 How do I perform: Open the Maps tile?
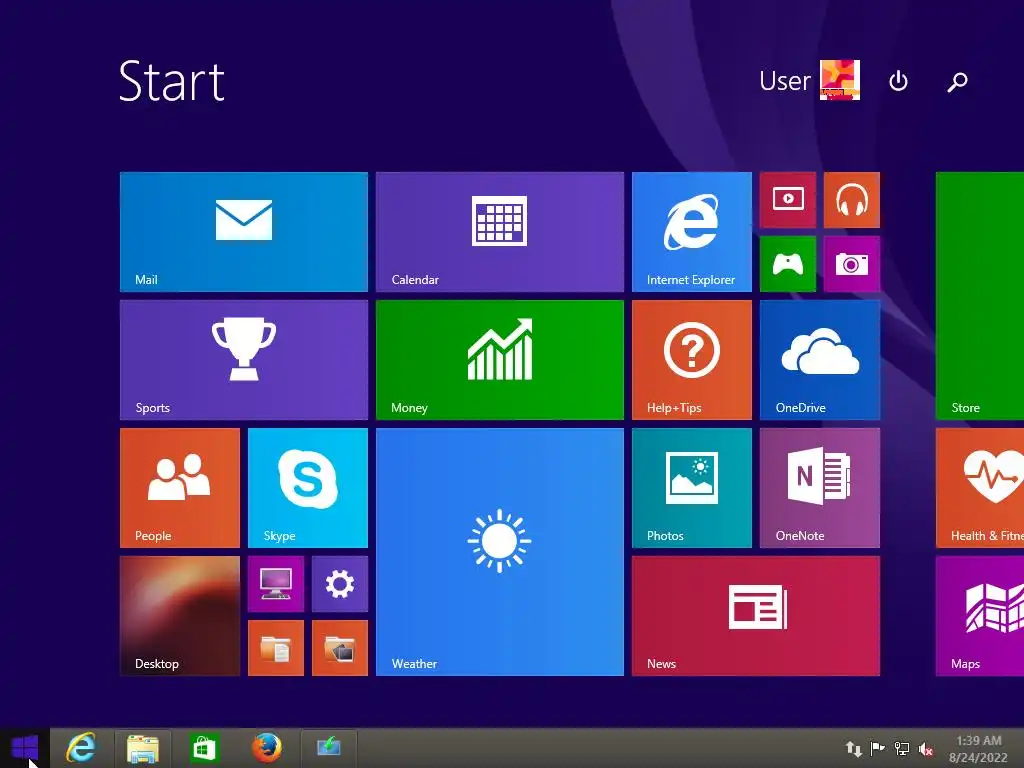click(980, 616)
